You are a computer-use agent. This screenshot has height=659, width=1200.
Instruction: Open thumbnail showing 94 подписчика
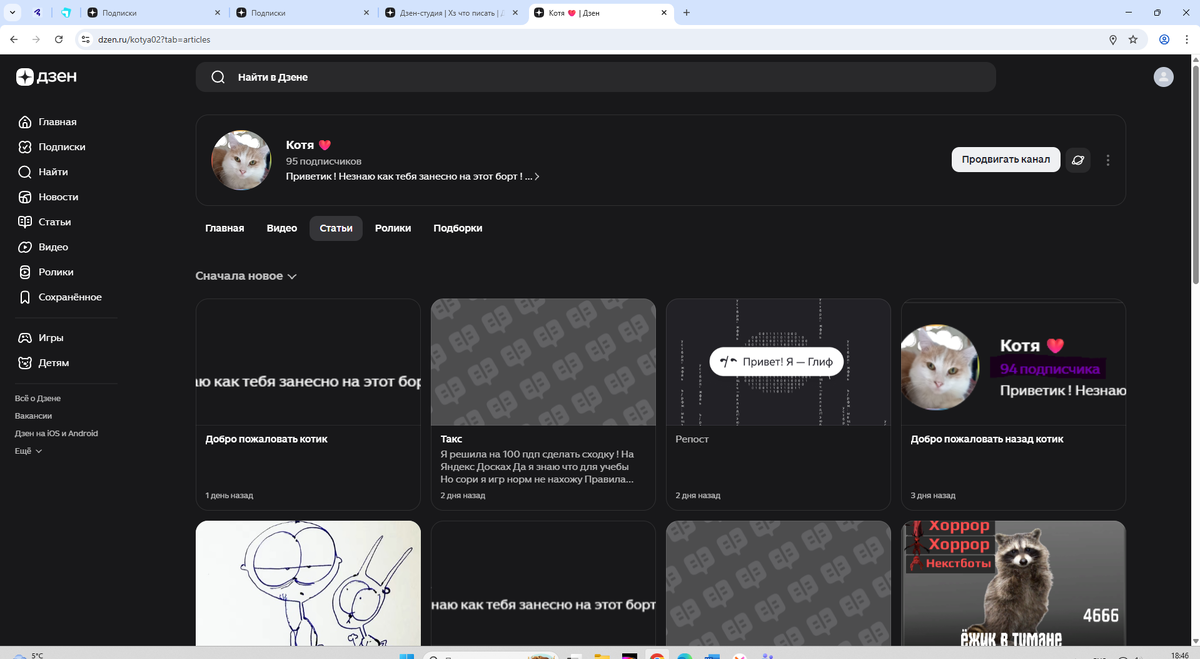click(1013, 362)
